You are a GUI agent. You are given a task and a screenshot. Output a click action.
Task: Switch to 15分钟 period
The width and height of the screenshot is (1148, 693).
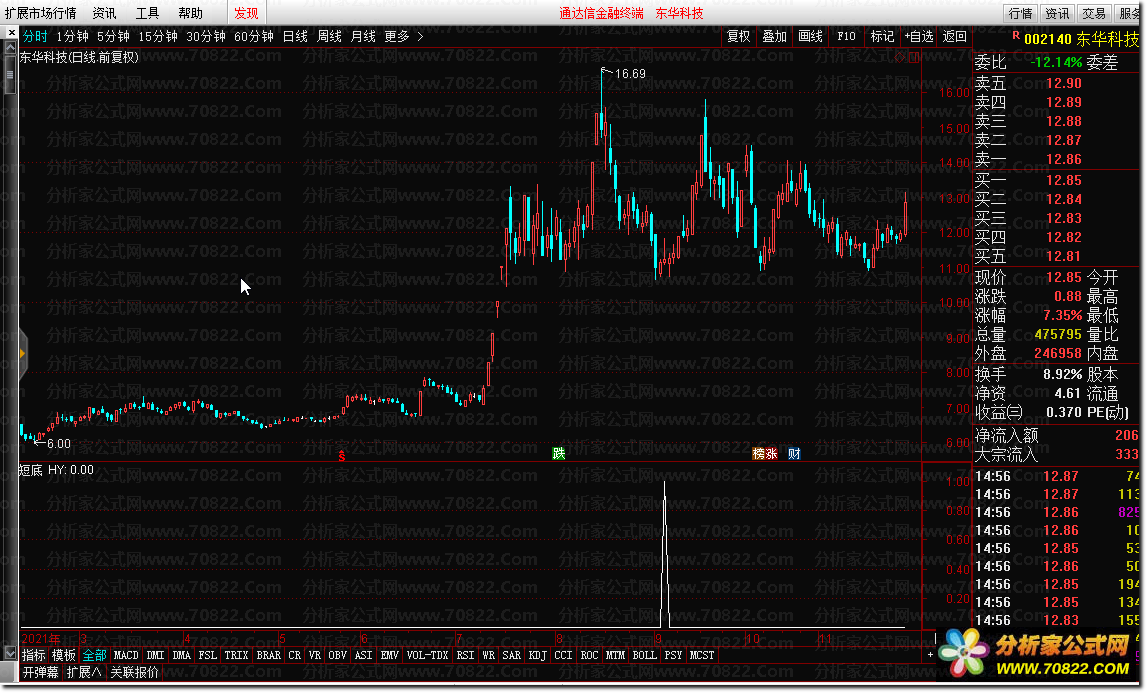[x=158, y=36]
